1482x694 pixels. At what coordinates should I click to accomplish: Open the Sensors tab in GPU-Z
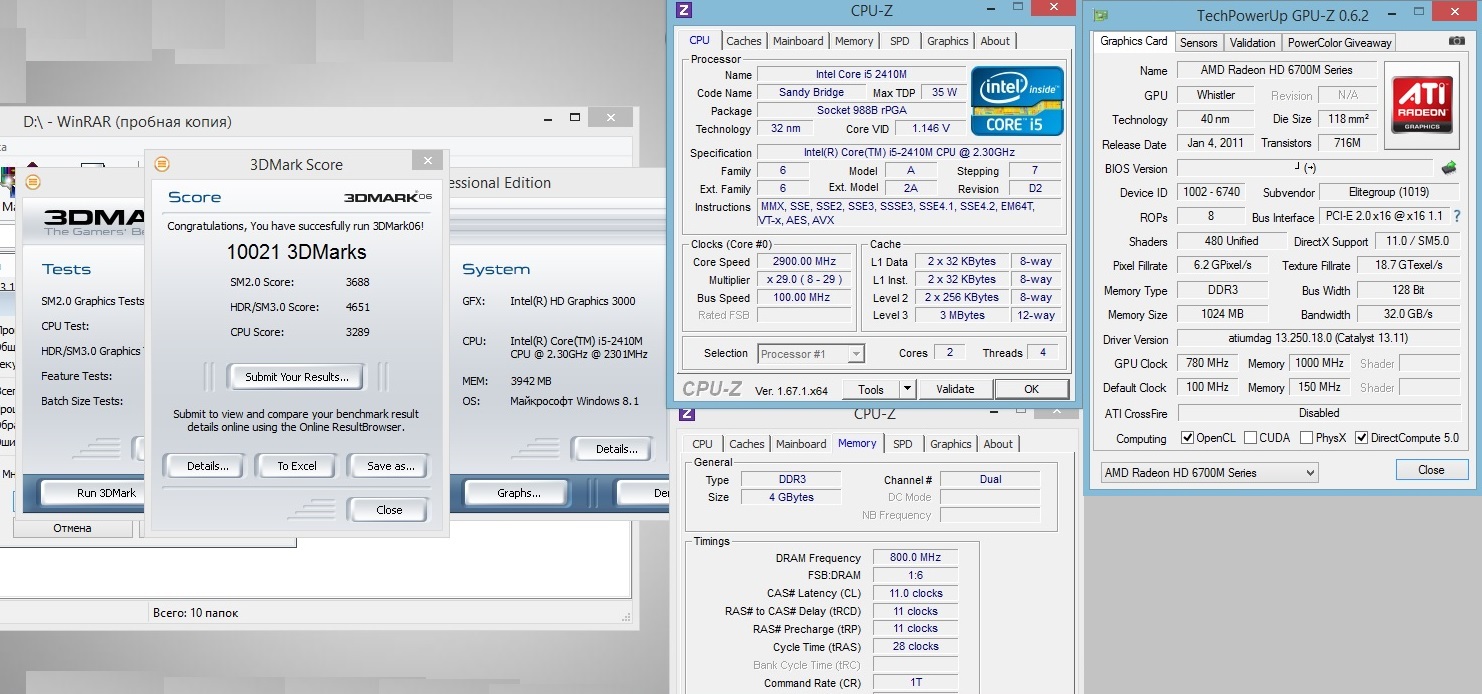point(1198,42)
